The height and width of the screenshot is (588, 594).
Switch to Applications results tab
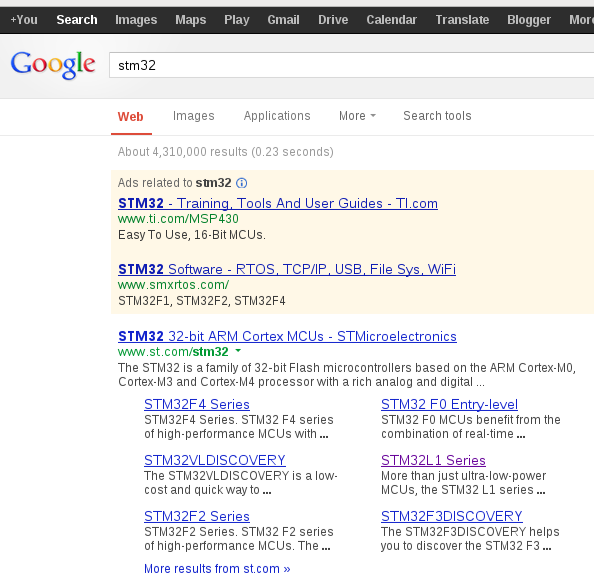(x=277, y=116)
